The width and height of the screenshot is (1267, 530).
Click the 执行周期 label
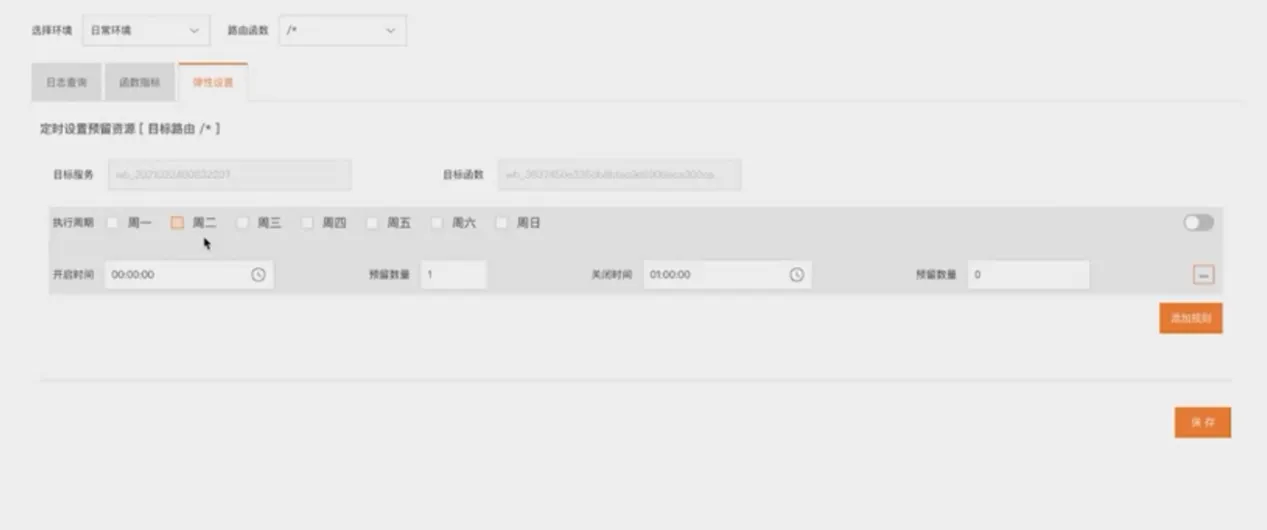[x=73, y=224]
